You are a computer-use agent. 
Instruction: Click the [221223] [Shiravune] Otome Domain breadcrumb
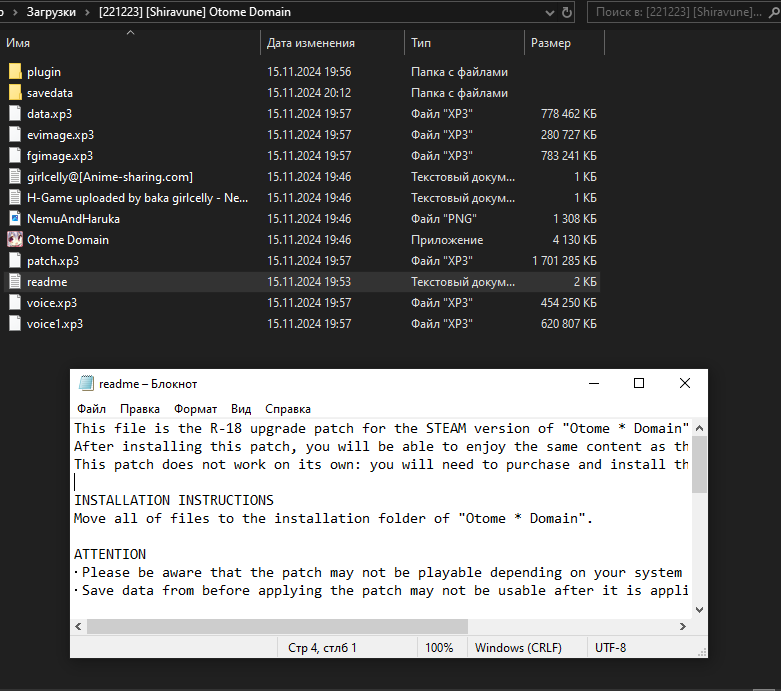pyautogui.click(x=195, y=12)
